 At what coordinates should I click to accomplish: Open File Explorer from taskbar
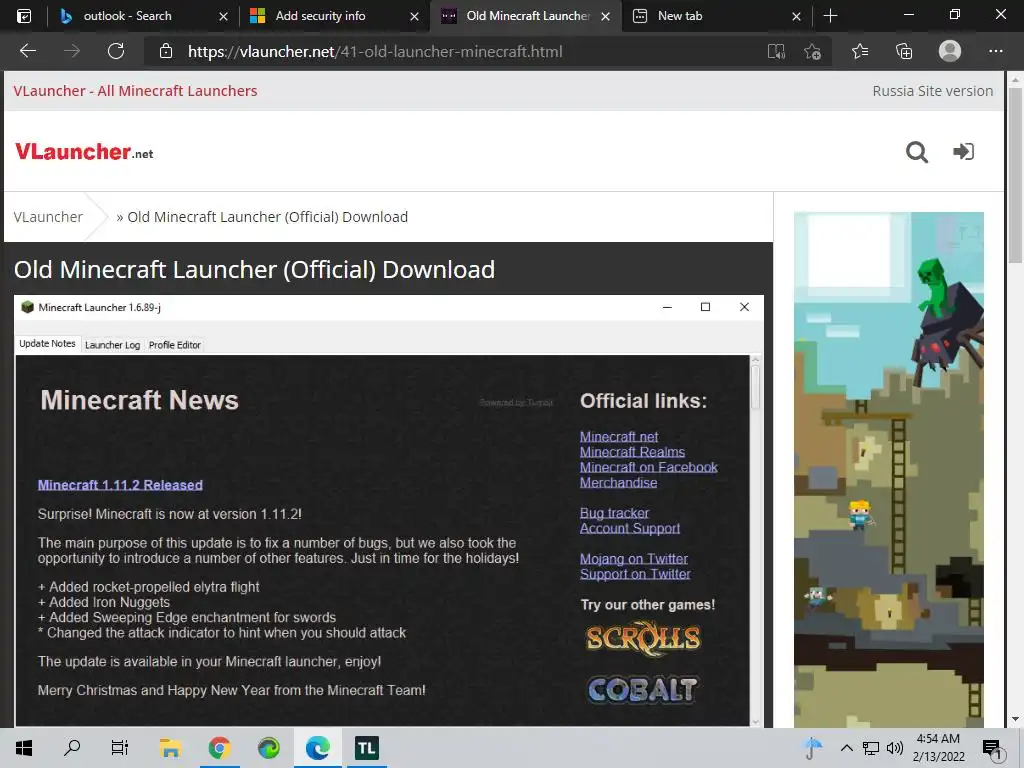pos(170,748)
